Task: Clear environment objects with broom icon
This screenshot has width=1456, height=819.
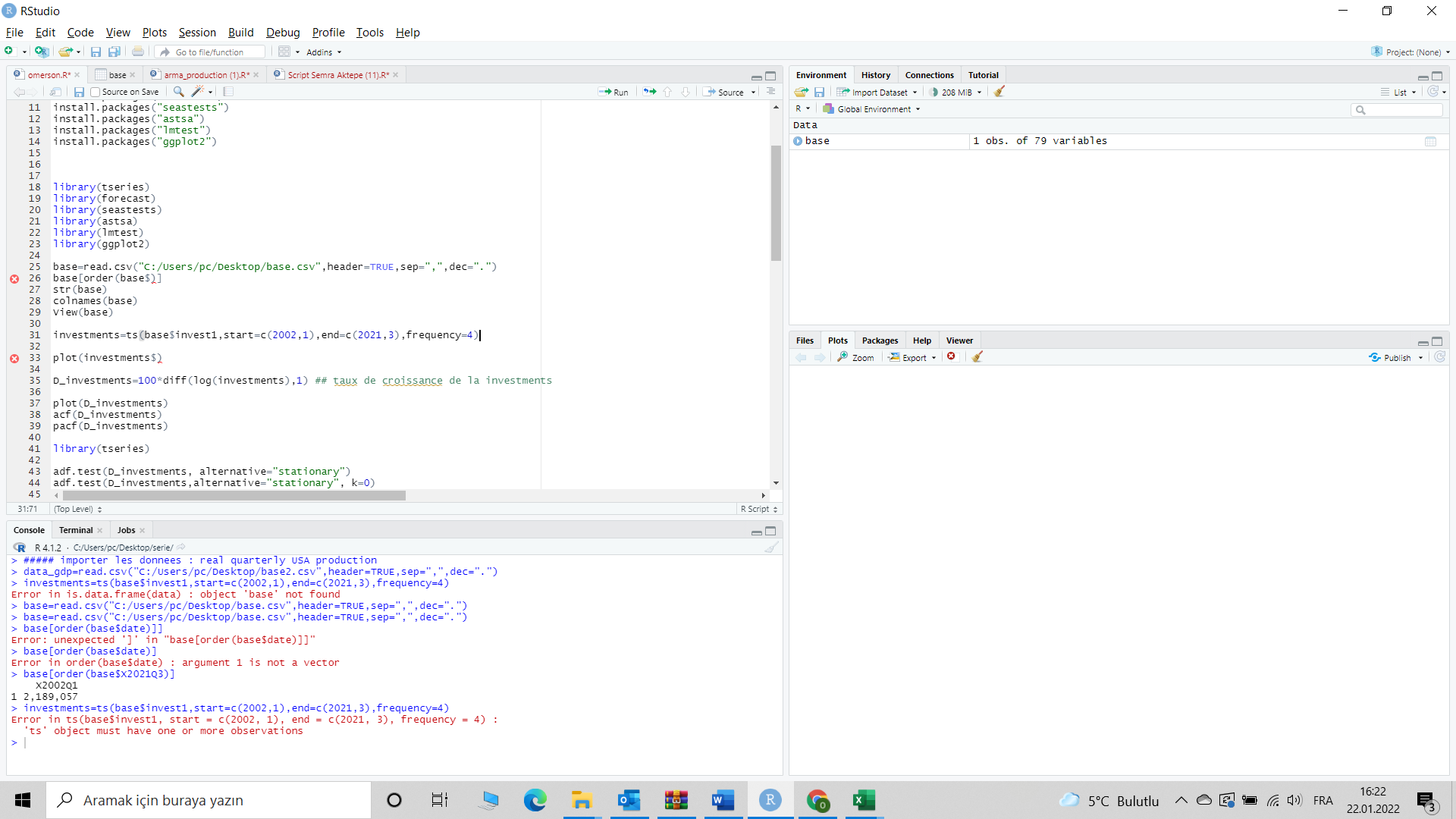Action: tap(999, 92)
